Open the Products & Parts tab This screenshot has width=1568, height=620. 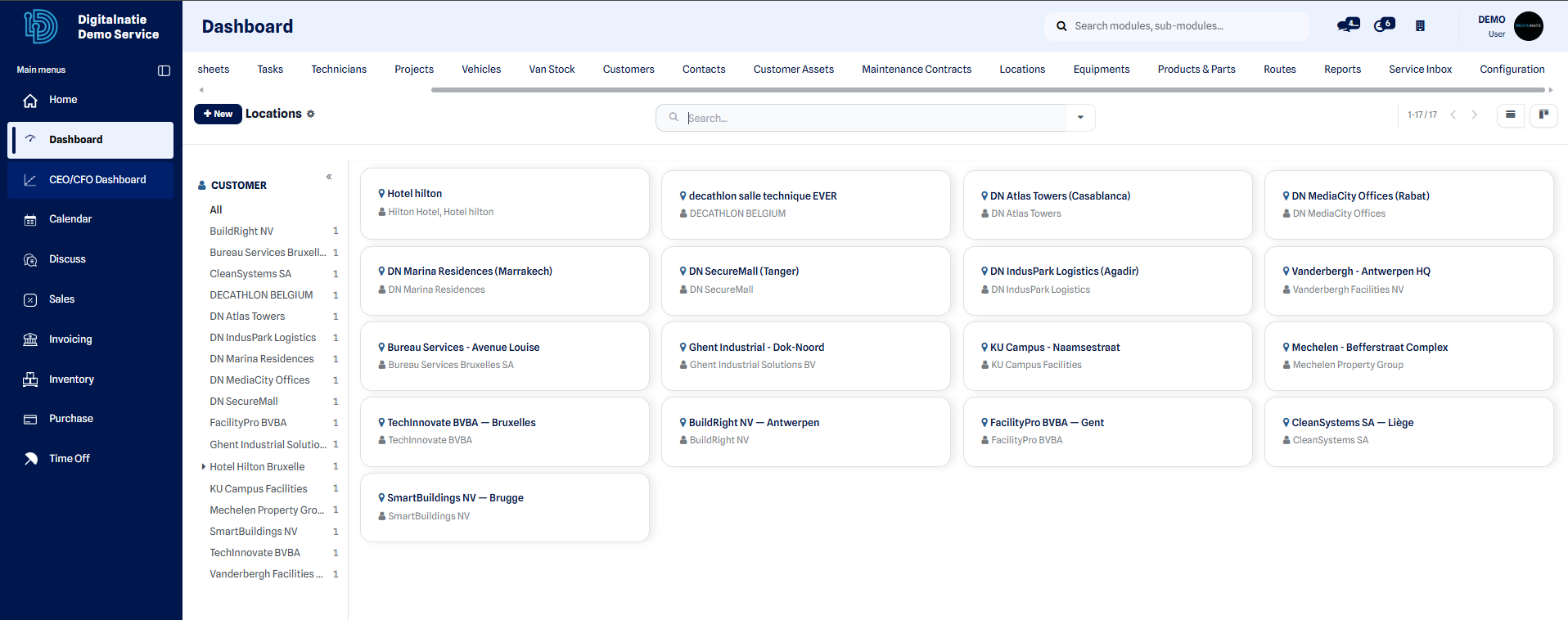pos(1196,70)
